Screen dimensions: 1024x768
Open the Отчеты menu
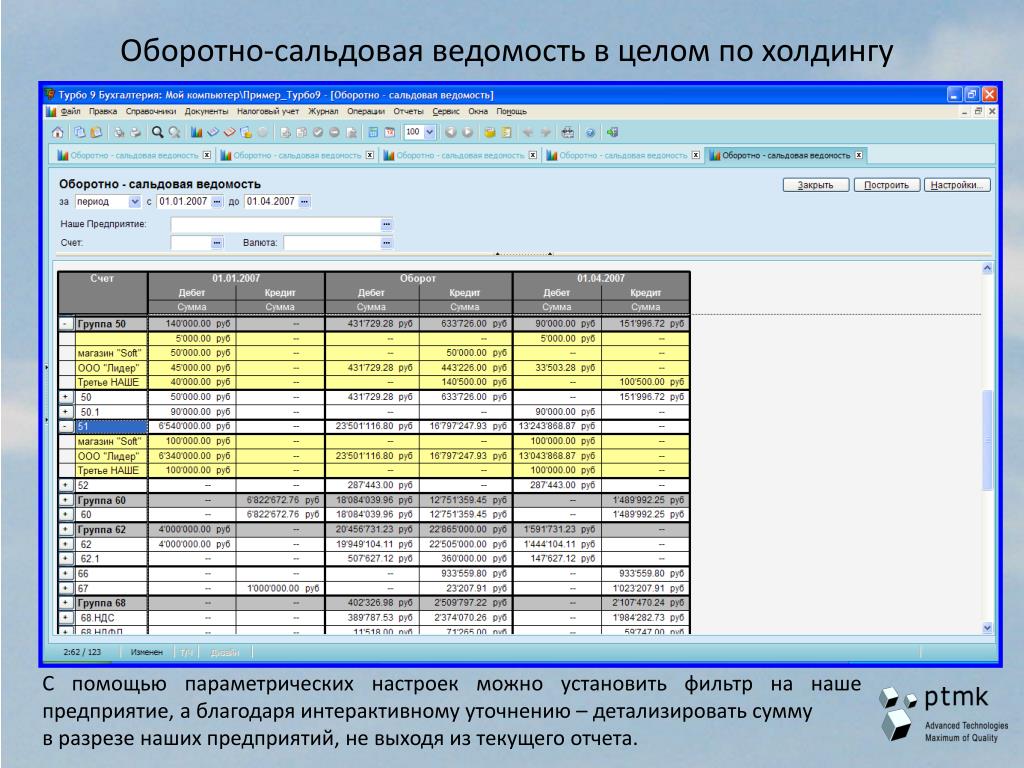pyautogui.click(x=408, y=112)
